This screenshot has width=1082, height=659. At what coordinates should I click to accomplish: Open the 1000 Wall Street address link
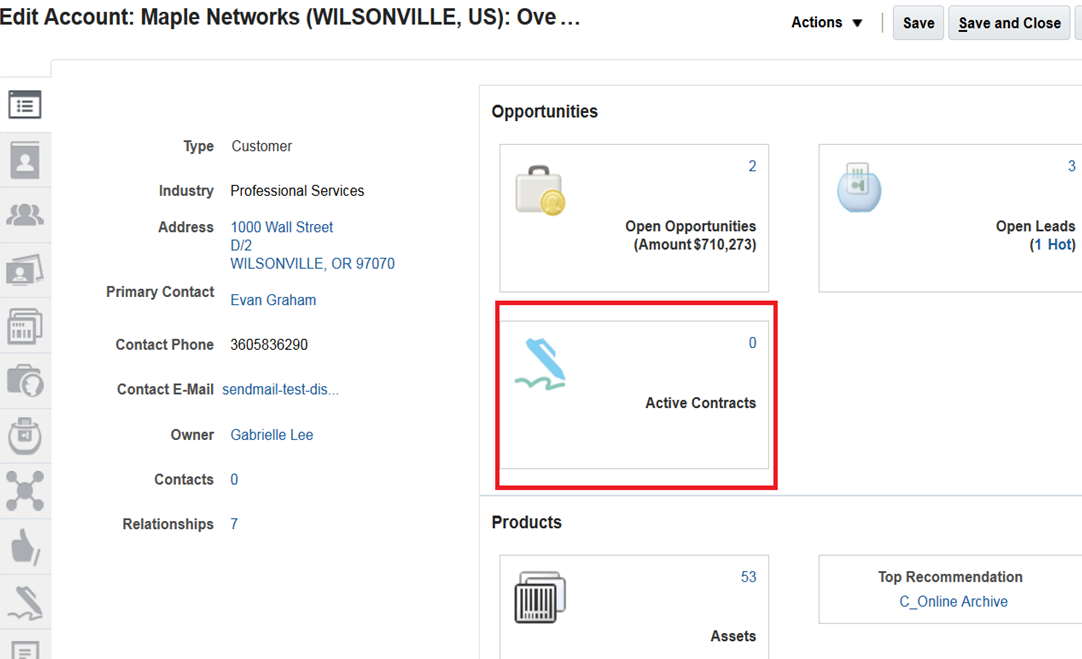pyautogui.click(x=282, y=227)
